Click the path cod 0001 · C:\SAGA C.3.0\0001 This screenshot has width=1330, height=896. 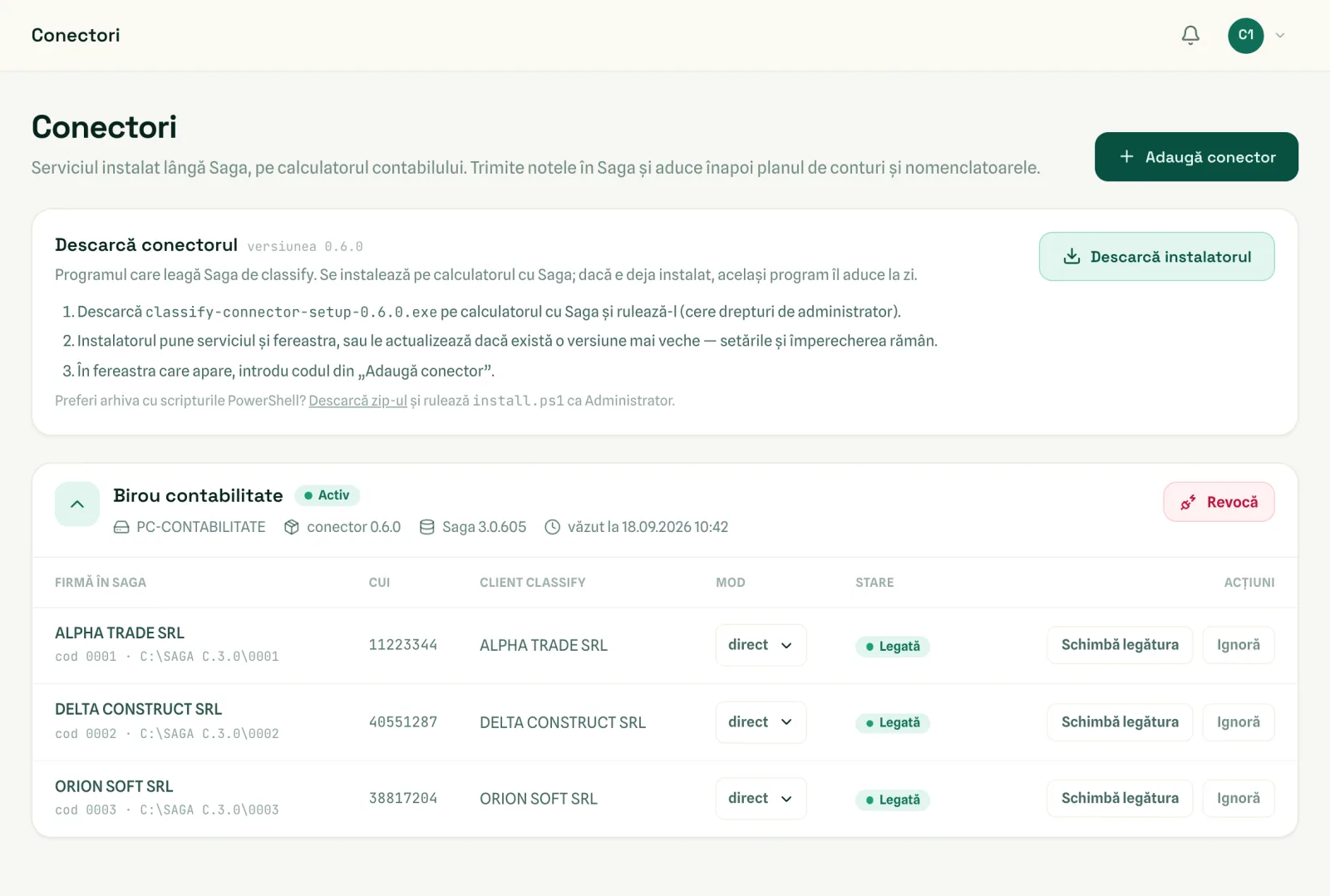click(x=167, y=657)
